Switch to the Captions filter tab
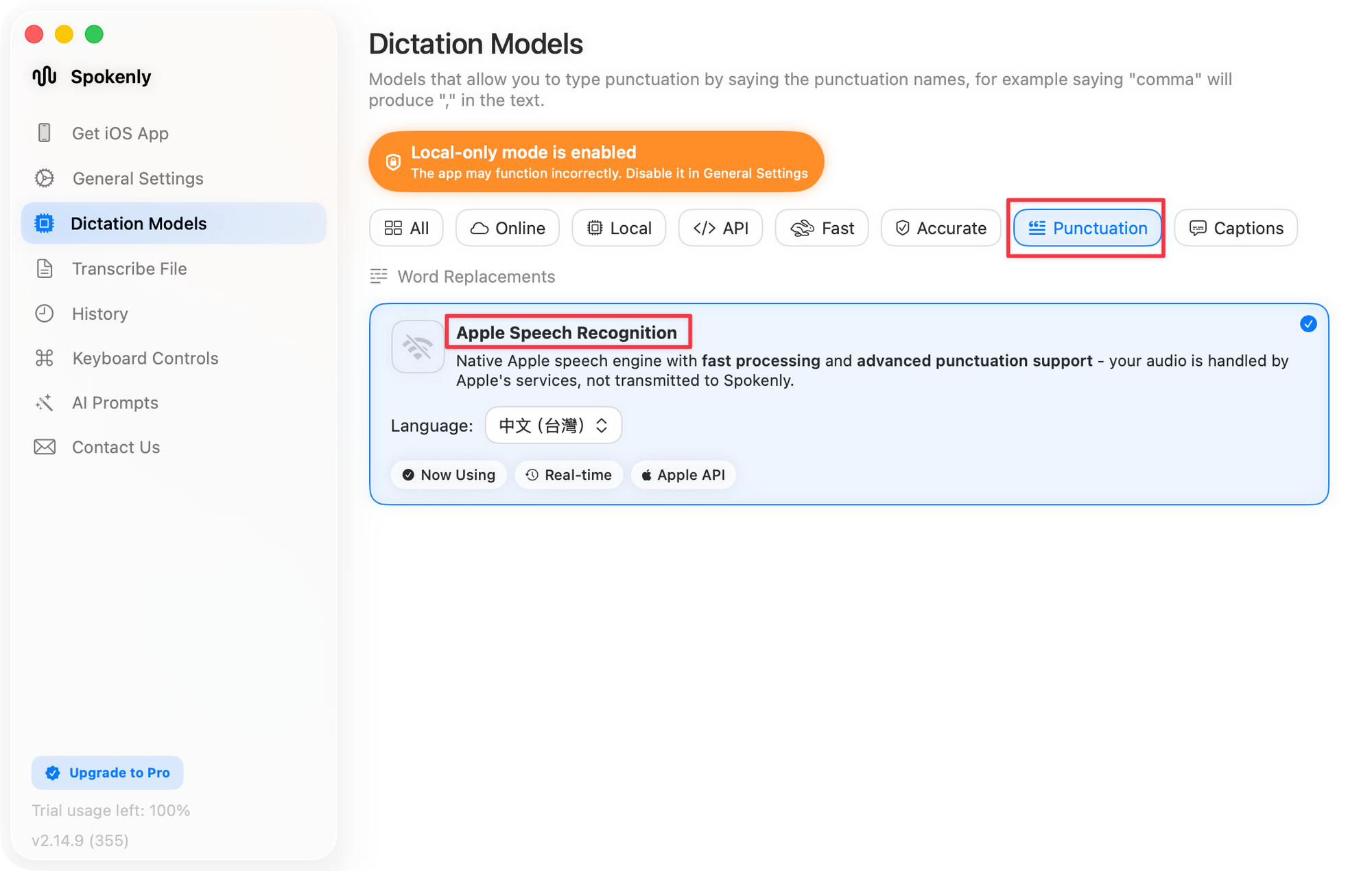 pyautogui.click(x=1235, y=227)
